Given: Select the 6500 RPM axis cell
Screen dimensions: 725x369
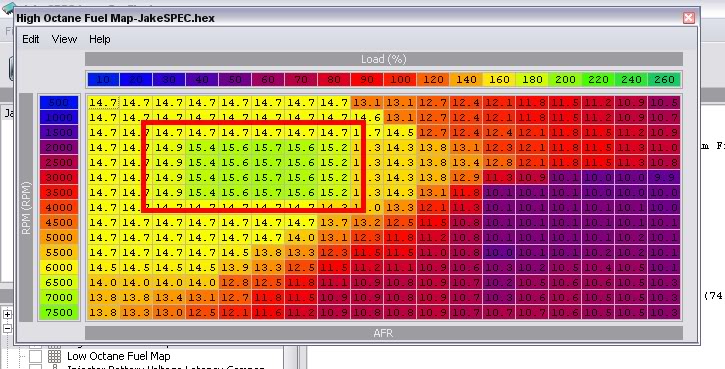Looking at the screenshot, I should click(59, 283).
